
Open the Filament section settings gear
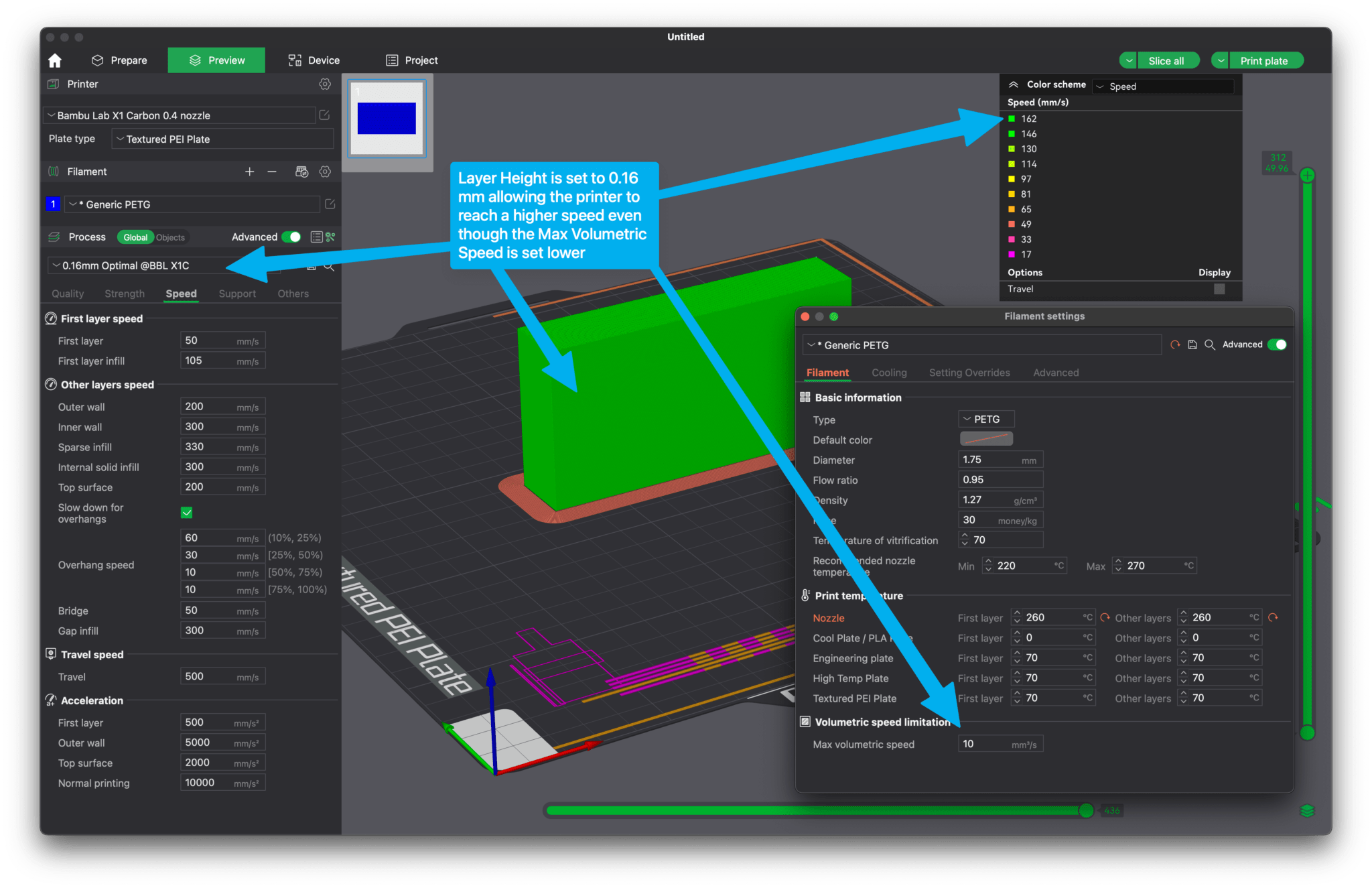click(x=326, y=172)
